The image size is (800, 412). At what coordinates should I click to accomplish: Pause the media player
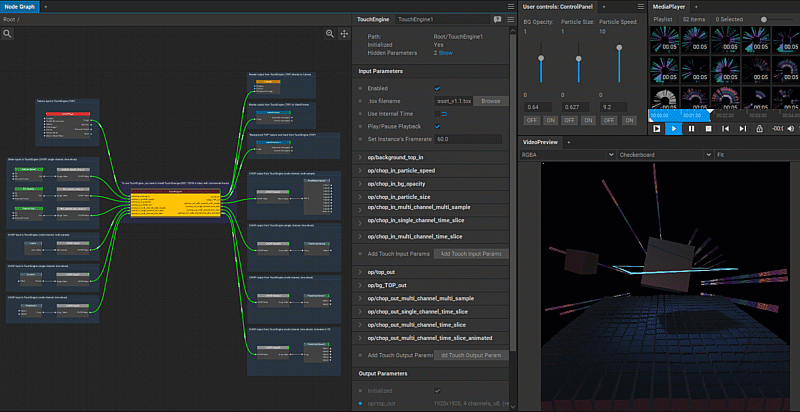pos(691,128)
